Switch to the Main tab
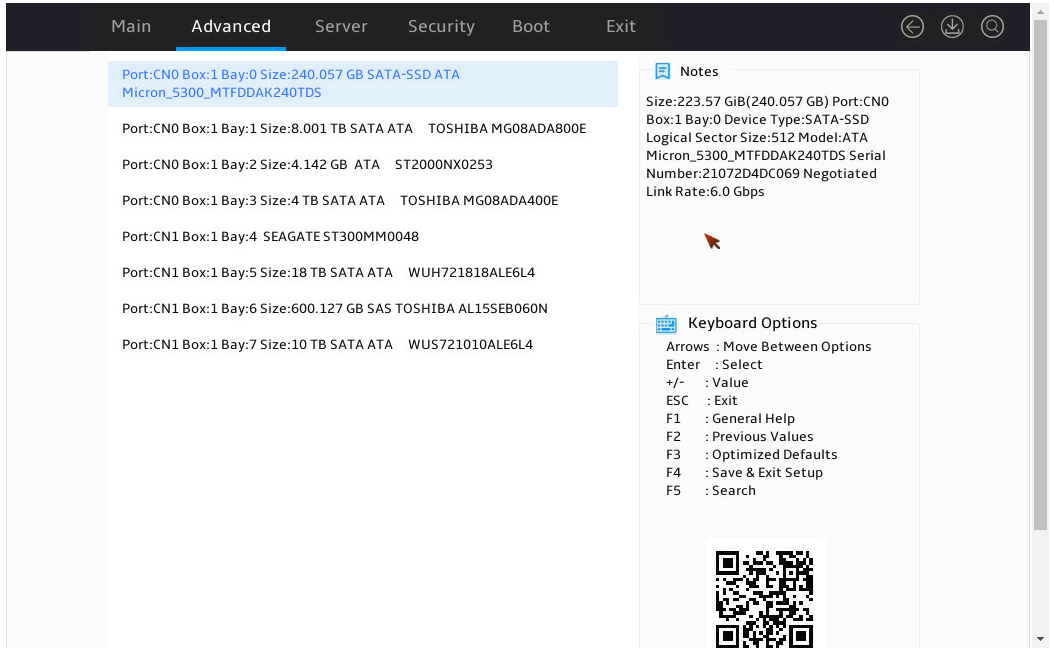Image resolution: width=1054 pixels, height=653 pixels. click(131, 26)
